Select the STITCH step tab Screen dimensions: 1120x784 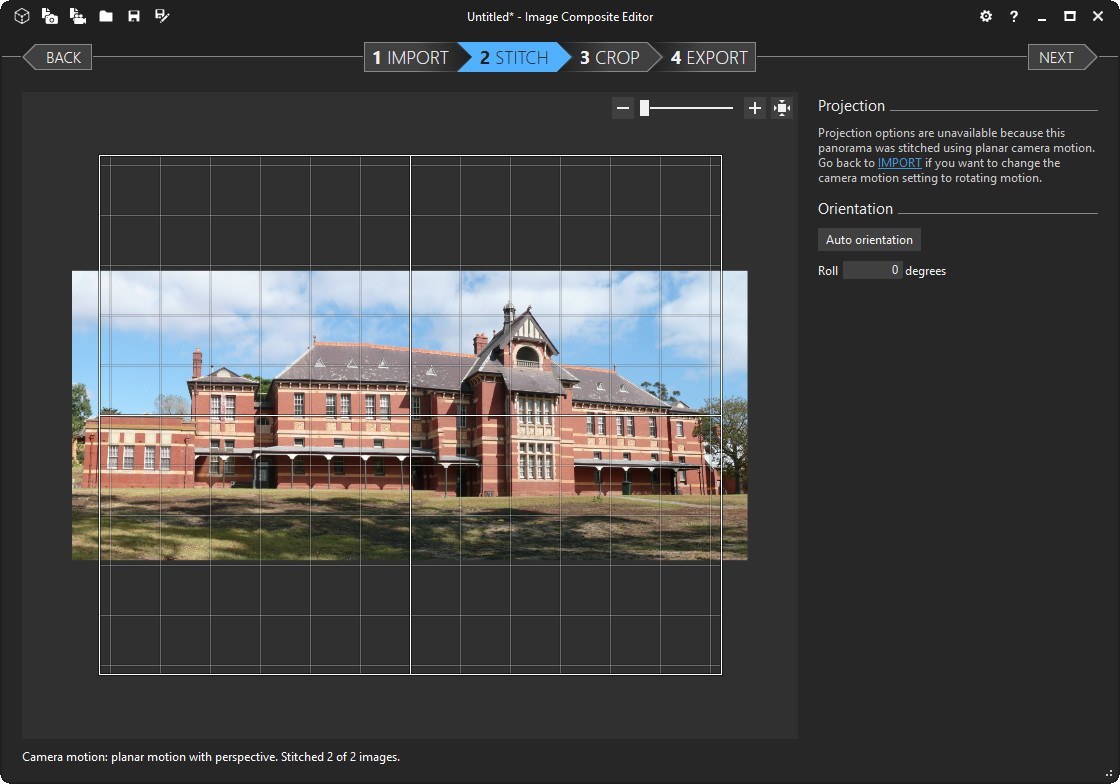click(x=512, y=57)
